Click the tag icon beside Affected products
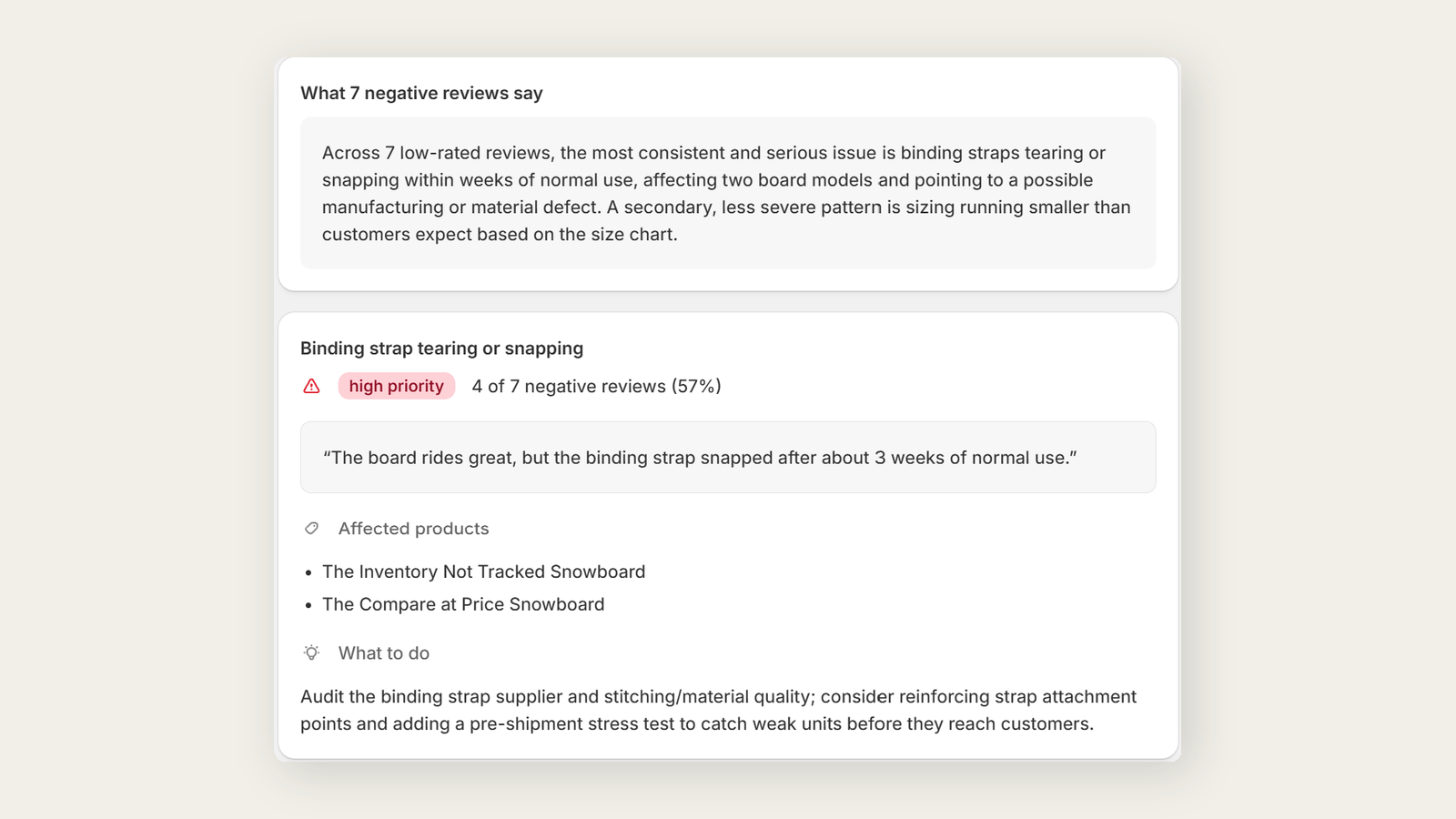 click(x=311, y=529)
